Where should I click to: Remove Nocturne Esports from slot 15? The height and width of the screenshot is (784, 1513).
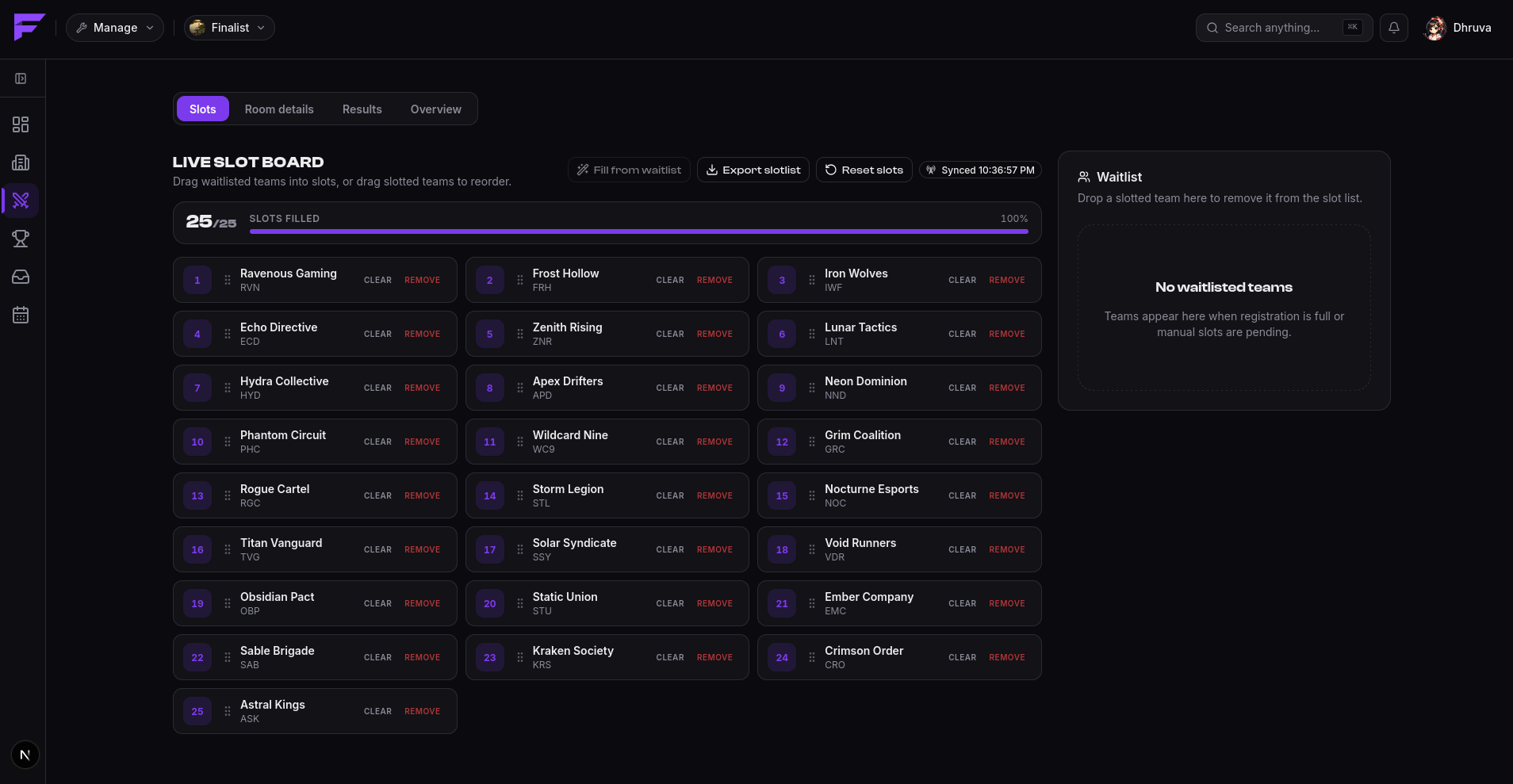pyautogui.click(x=1007, y=495)
